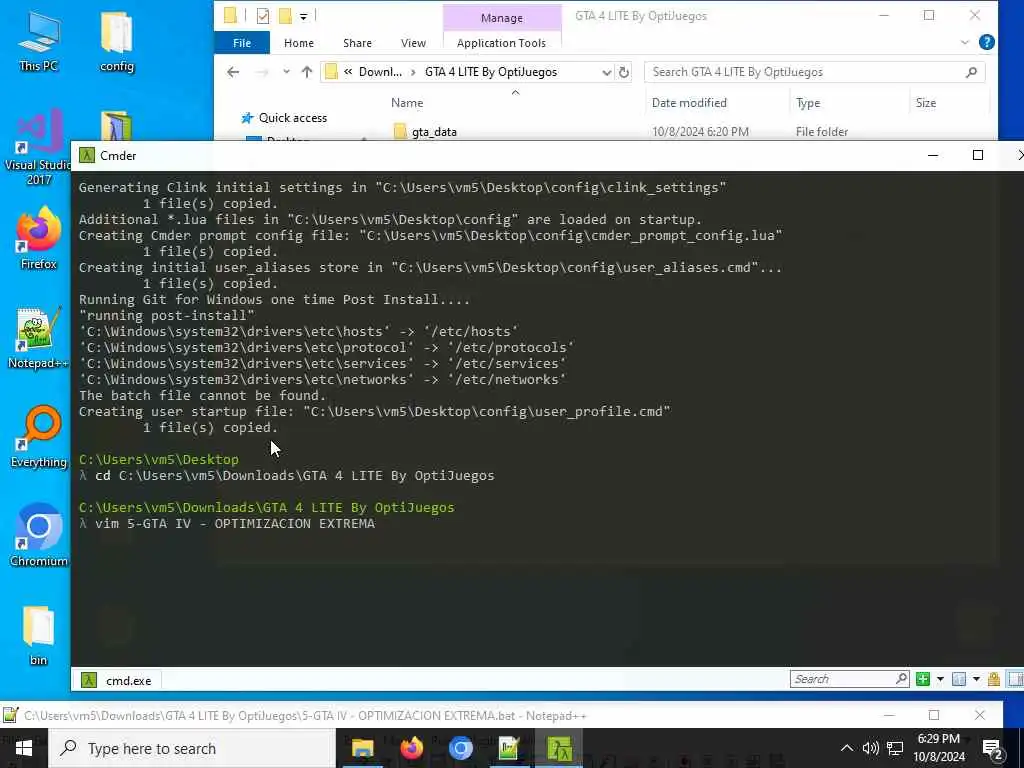Sort by the Date modified column header
1024x768 pixels.
(689, 103)
